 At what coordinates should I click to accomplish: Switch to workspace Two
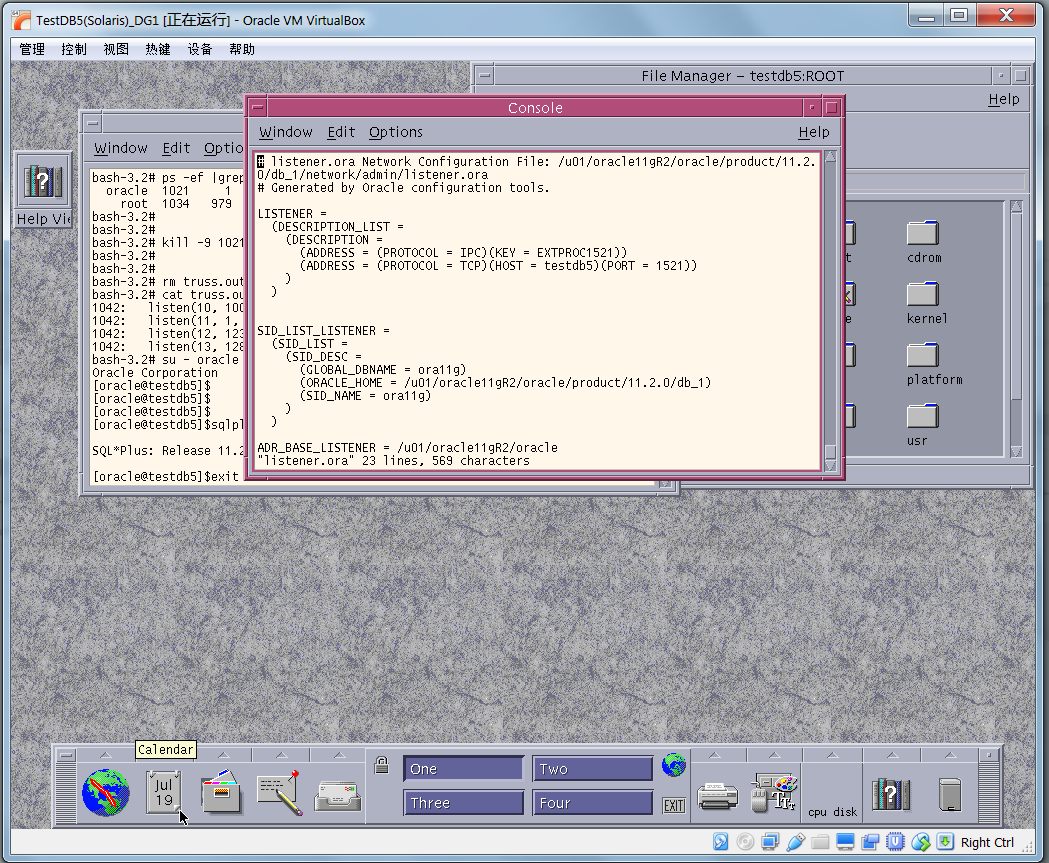click(593, 769)
